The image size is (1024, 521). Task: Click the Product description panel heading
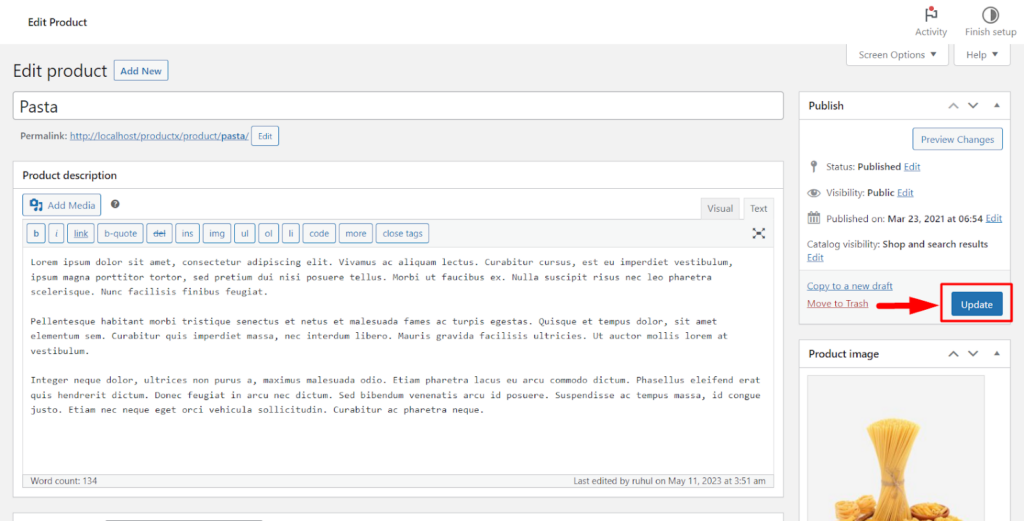69,175
